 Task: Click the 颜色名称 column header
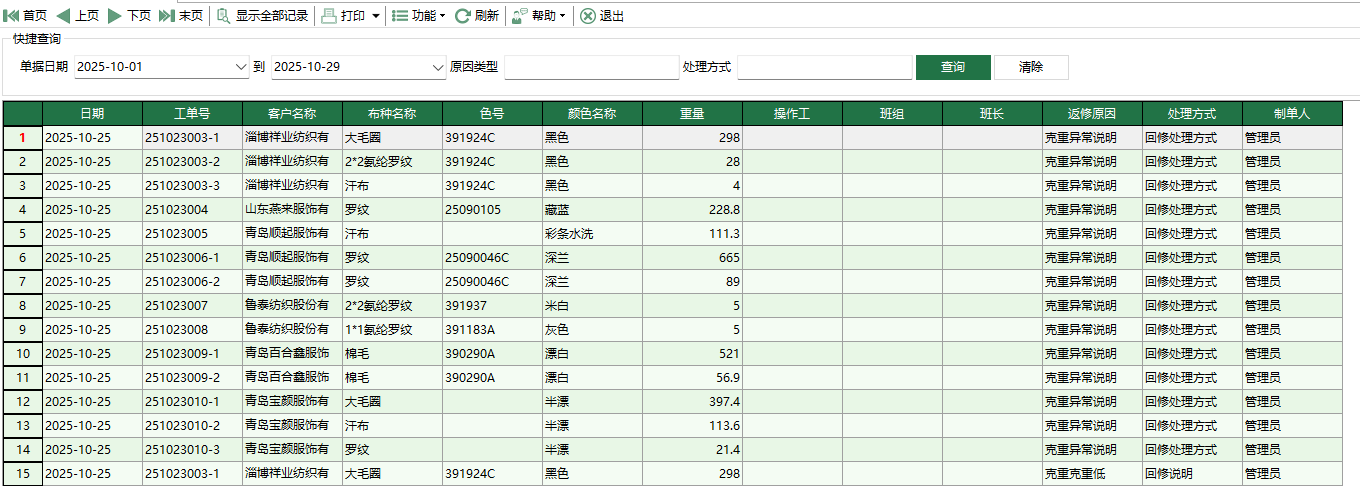pos(593,113)
